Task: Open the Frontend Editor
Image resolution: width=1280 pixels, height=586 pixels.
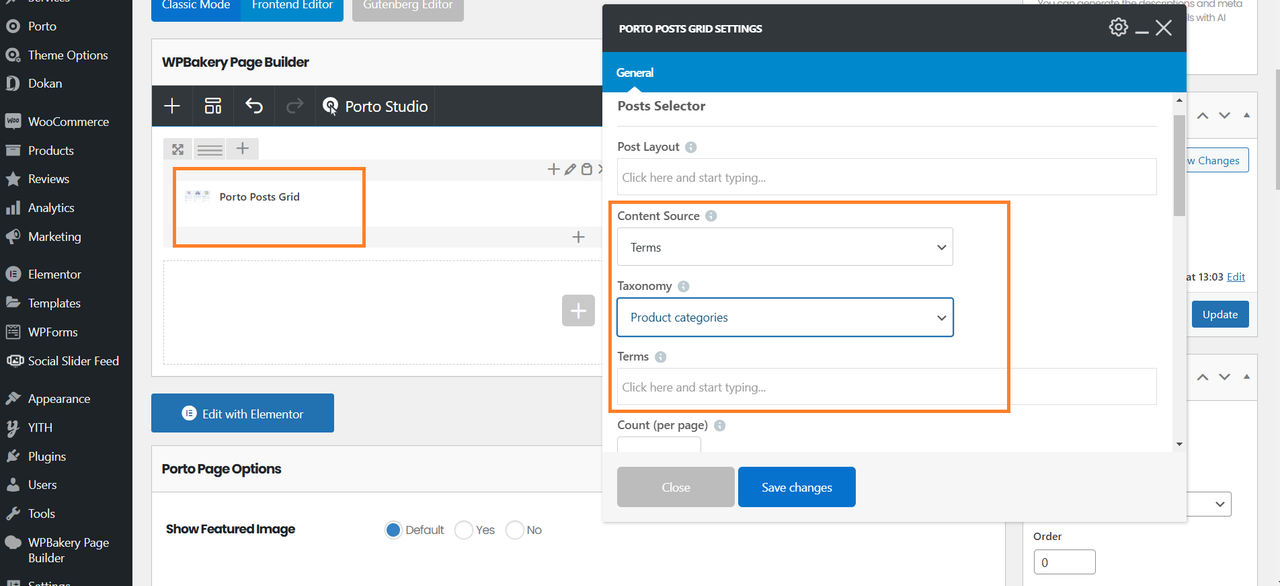Action: click(293, 8)
